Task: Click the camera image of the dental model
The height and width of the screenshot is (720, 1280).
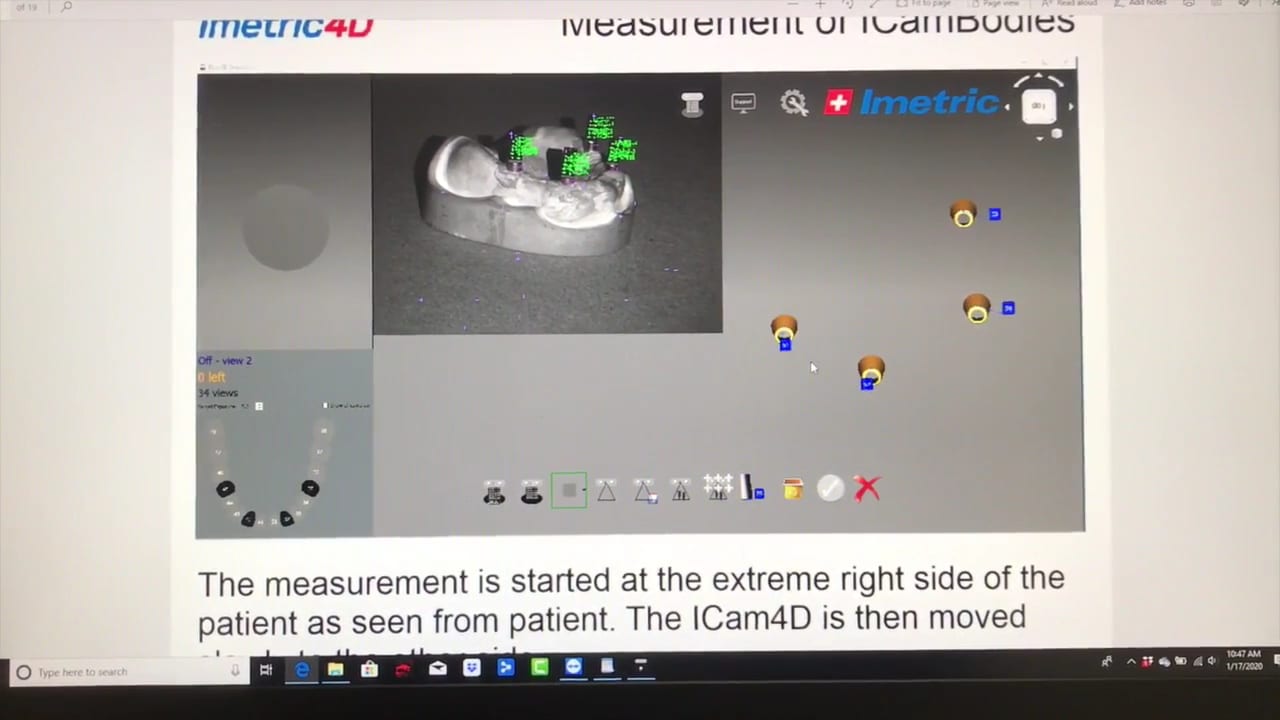Action: point(547,204)
